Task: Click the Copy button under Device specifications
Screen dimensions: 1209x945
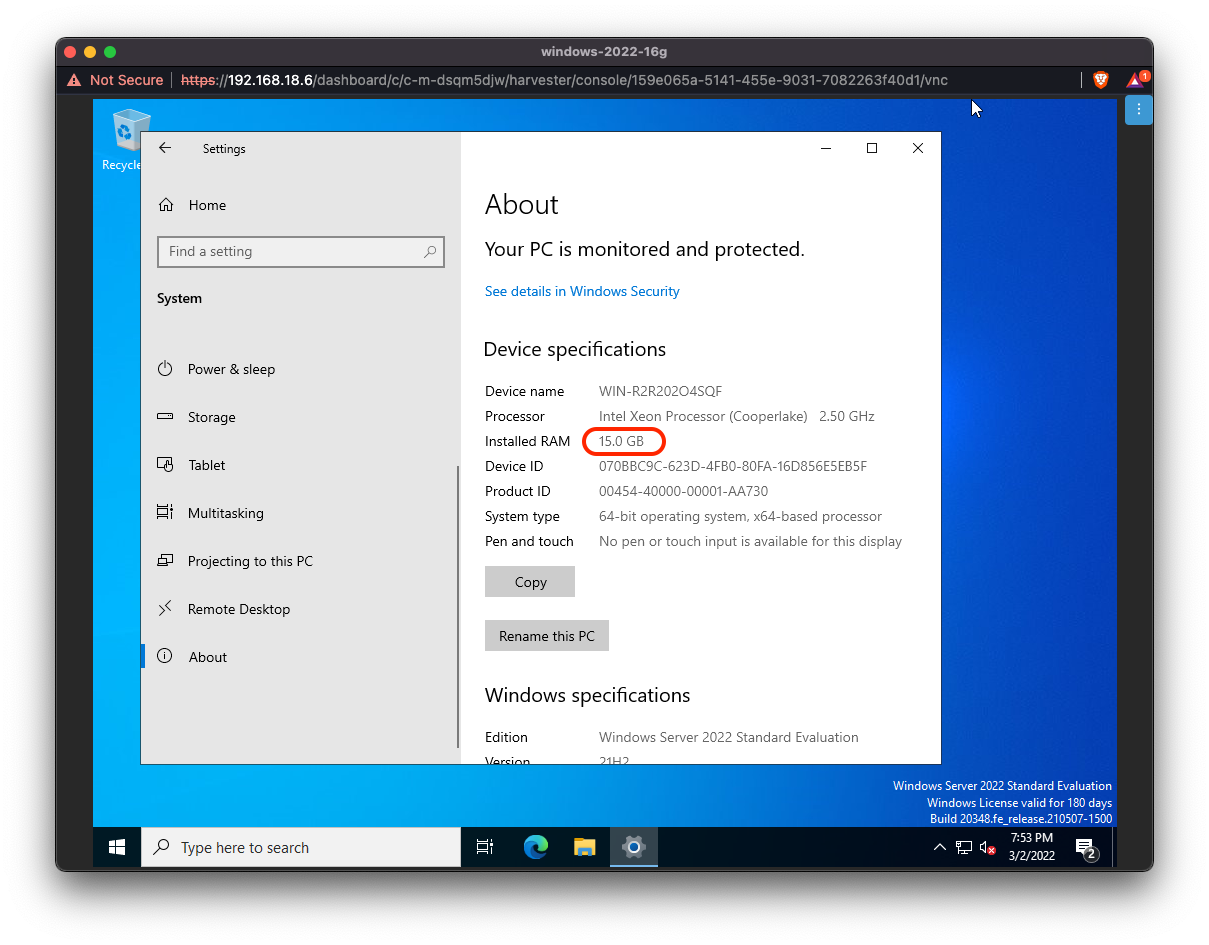Action: [x=530, y=582]
